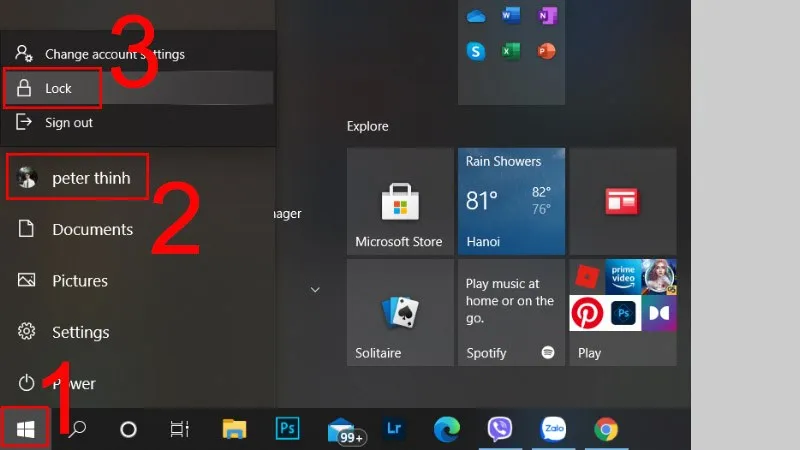
Task: Open Lightroom from the taskbar
Action: [393, 429]
